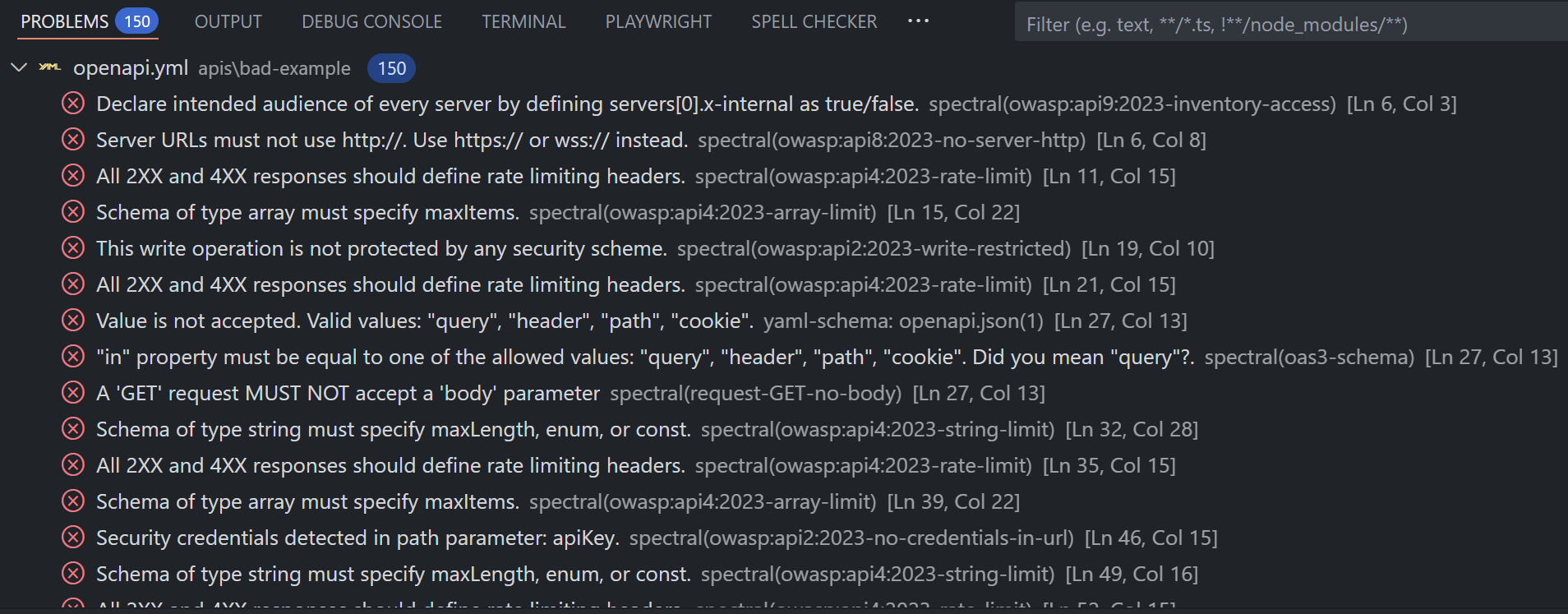Select rate limiting headers message at Ln 35

[x=390, y=466]
